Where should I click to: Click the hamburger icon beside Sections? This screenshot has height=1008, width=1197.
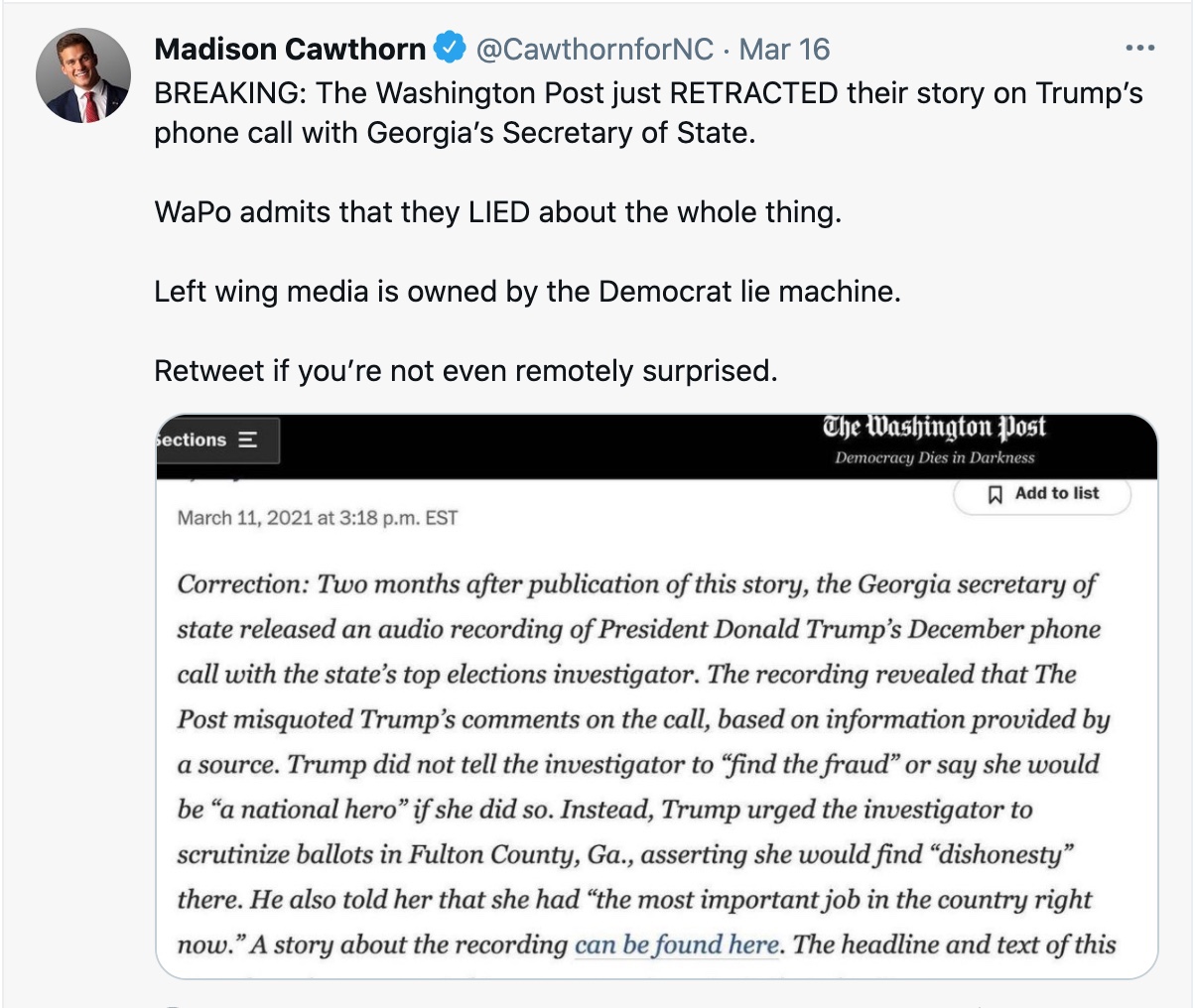point(248,440)
